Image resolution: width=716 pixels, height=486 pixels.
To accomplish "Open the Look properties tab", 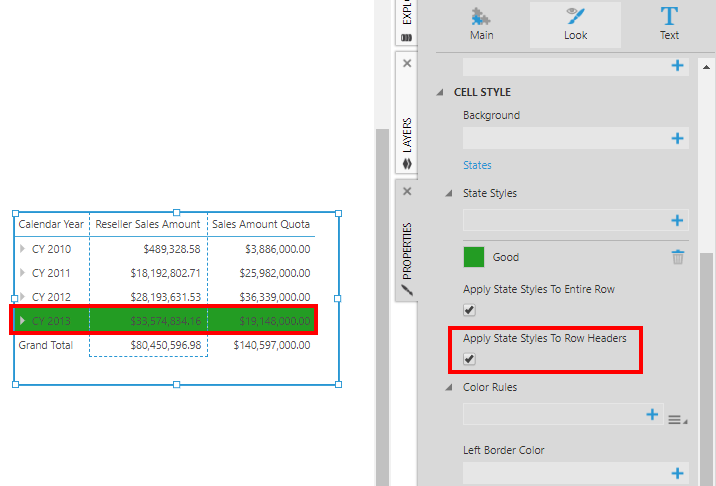I will (575, 25).
